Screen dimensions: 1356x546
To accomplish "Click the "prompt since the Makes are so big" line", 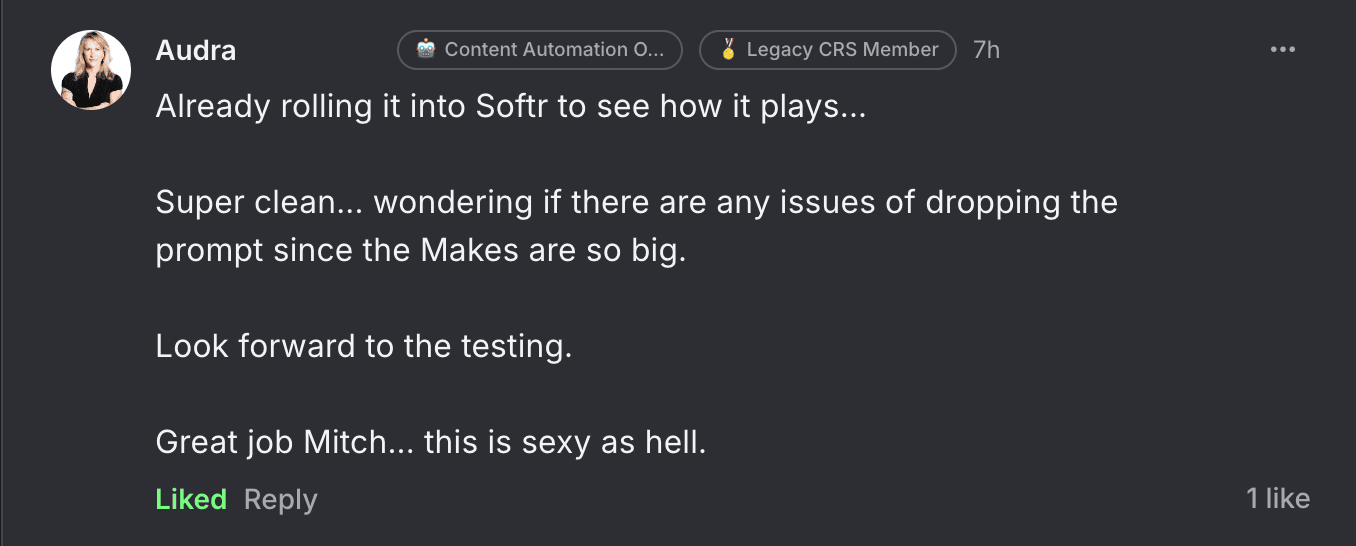I will pos(421,250).
